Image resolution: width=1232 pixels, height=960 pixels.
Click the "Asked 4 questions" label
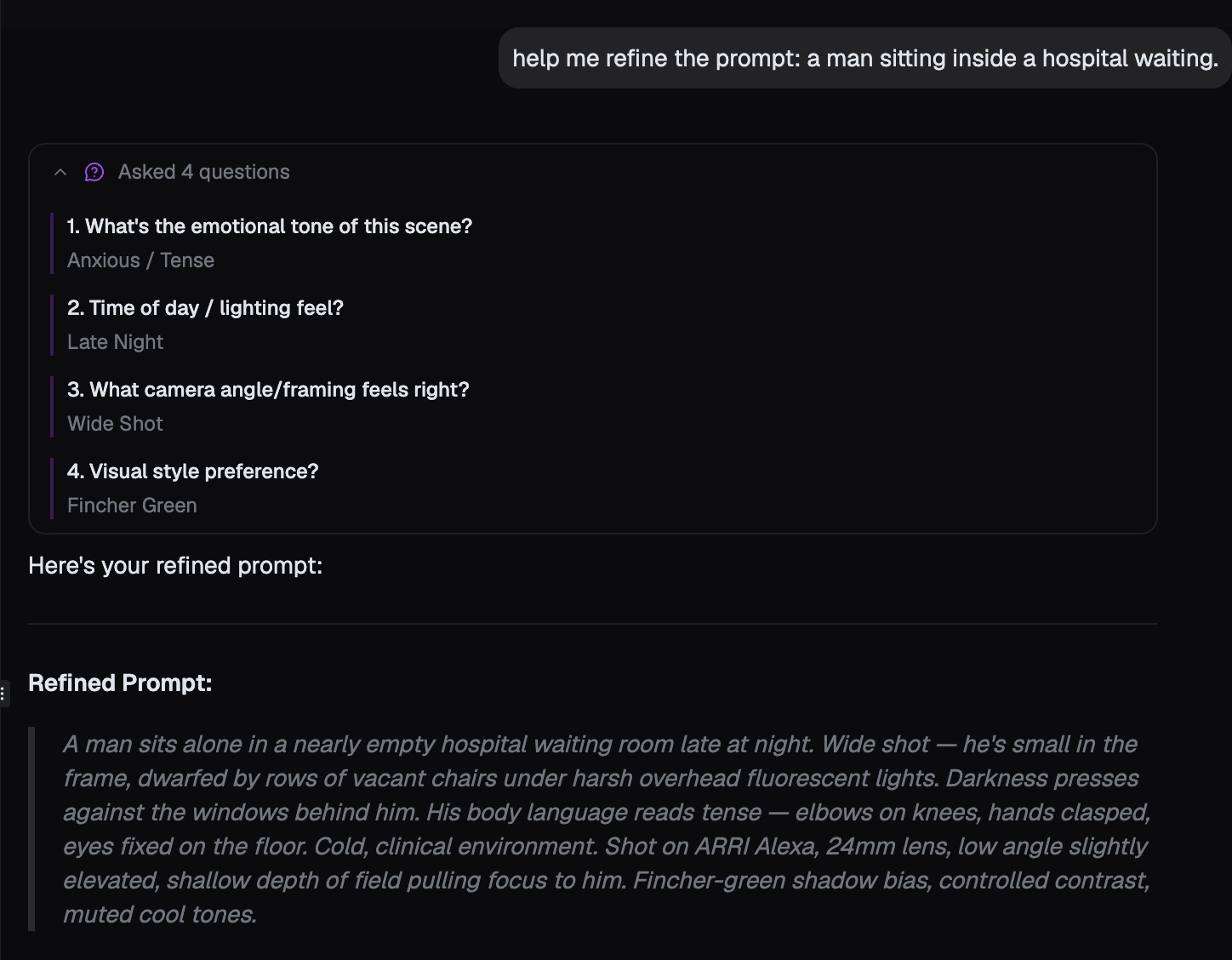pyautogui.click(x=203, y=172)
